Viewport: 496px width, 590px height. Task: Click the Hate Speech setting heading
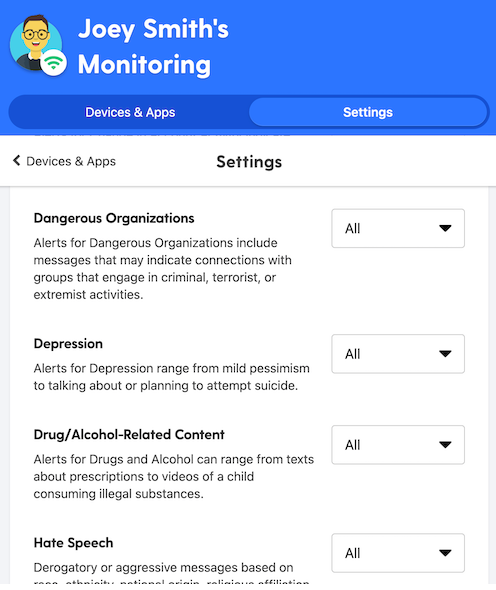(73, 543)
